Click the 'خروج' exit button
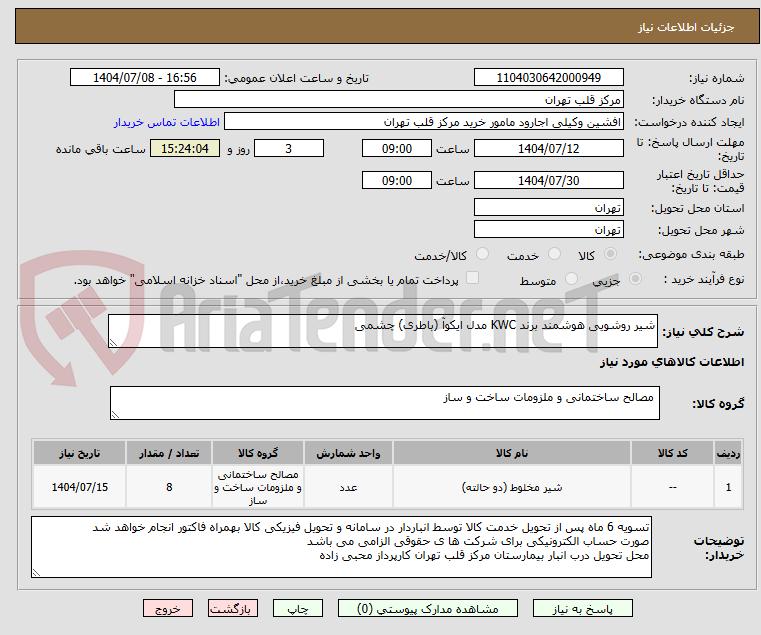The image size is (761, 635). (167, 608)
